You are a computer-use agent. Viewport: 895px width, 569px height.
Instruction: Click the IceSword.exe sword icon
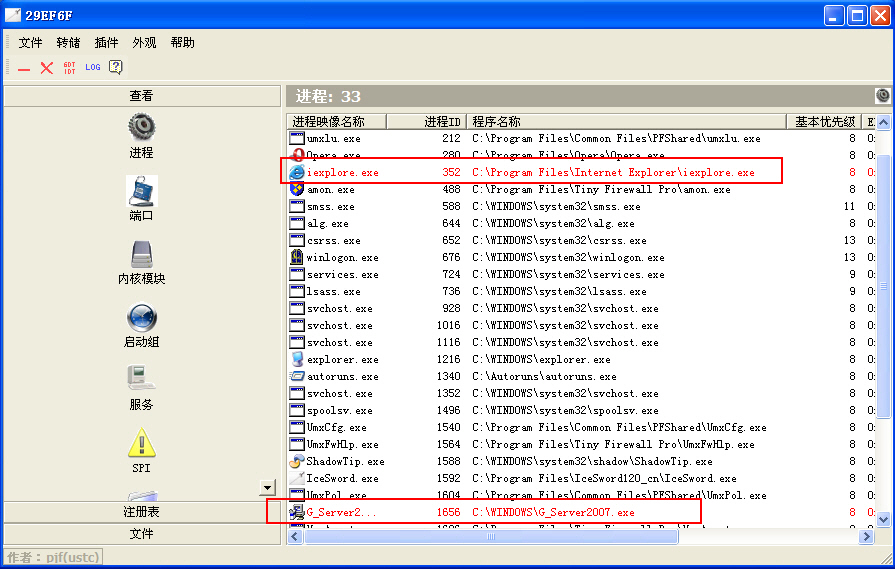[297, 478]
